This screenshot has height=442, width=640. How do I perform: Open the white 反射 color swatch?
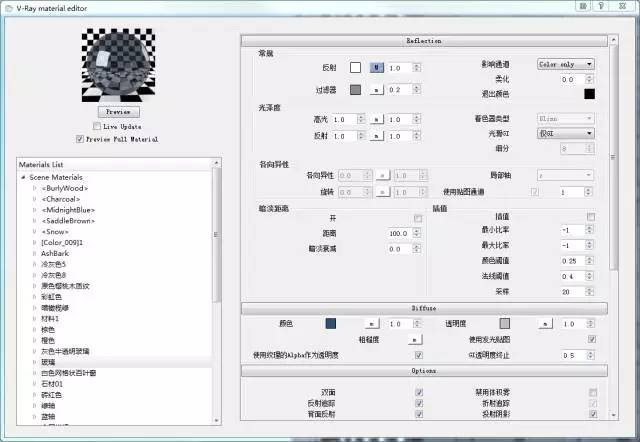[355, 67]
